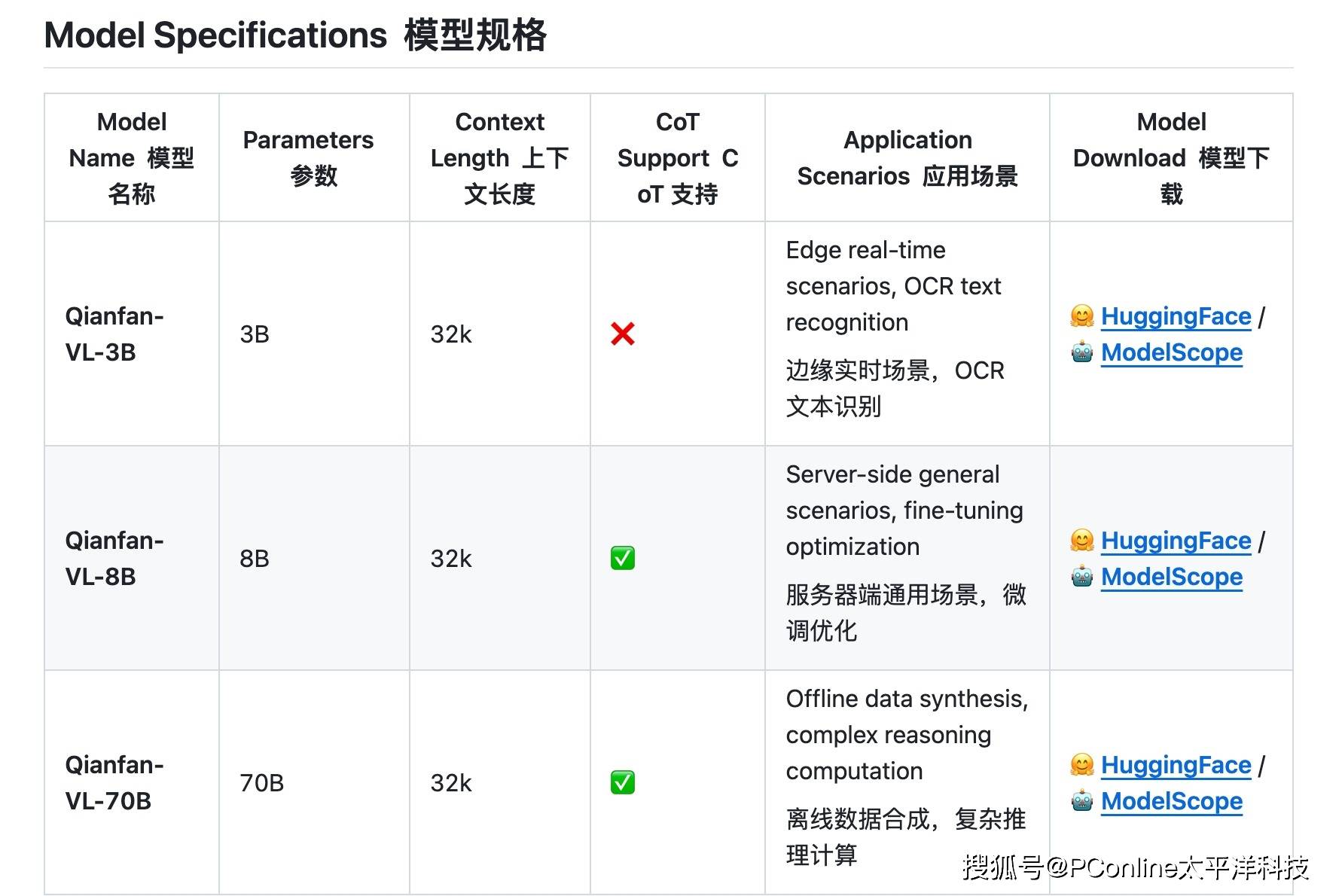Screen dimensions: 1342x896
Task: Click the Application Scenarios column header
Action: click(x=907, y=157)
